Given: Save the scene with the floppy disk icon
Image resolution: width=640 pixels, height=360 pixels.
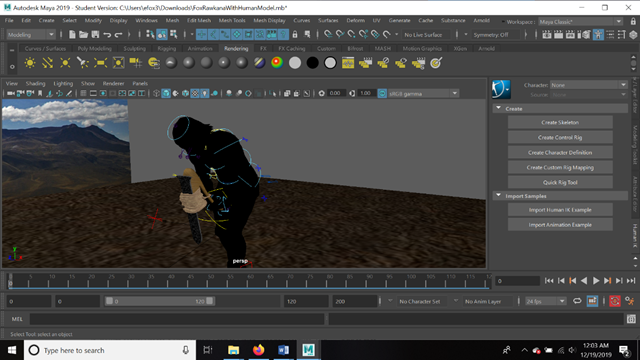Looking at the screenshot, I should (95, 35).
